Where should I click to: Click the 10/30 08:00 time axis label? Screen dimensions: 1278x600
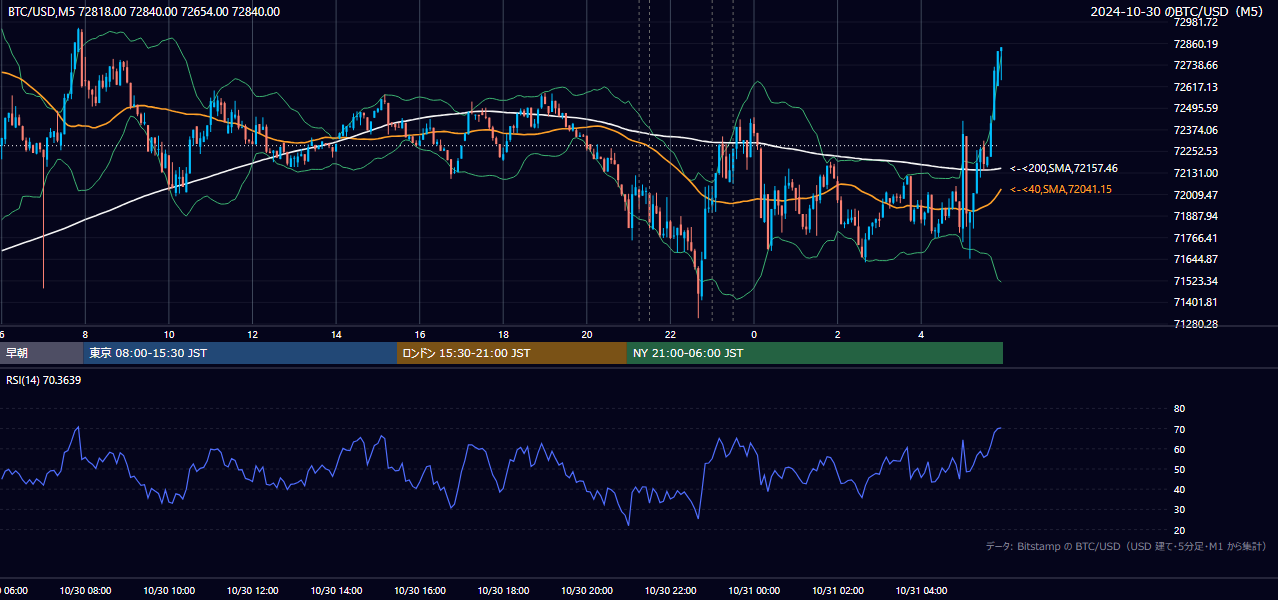pyautogui.click(x=85, y=591)
